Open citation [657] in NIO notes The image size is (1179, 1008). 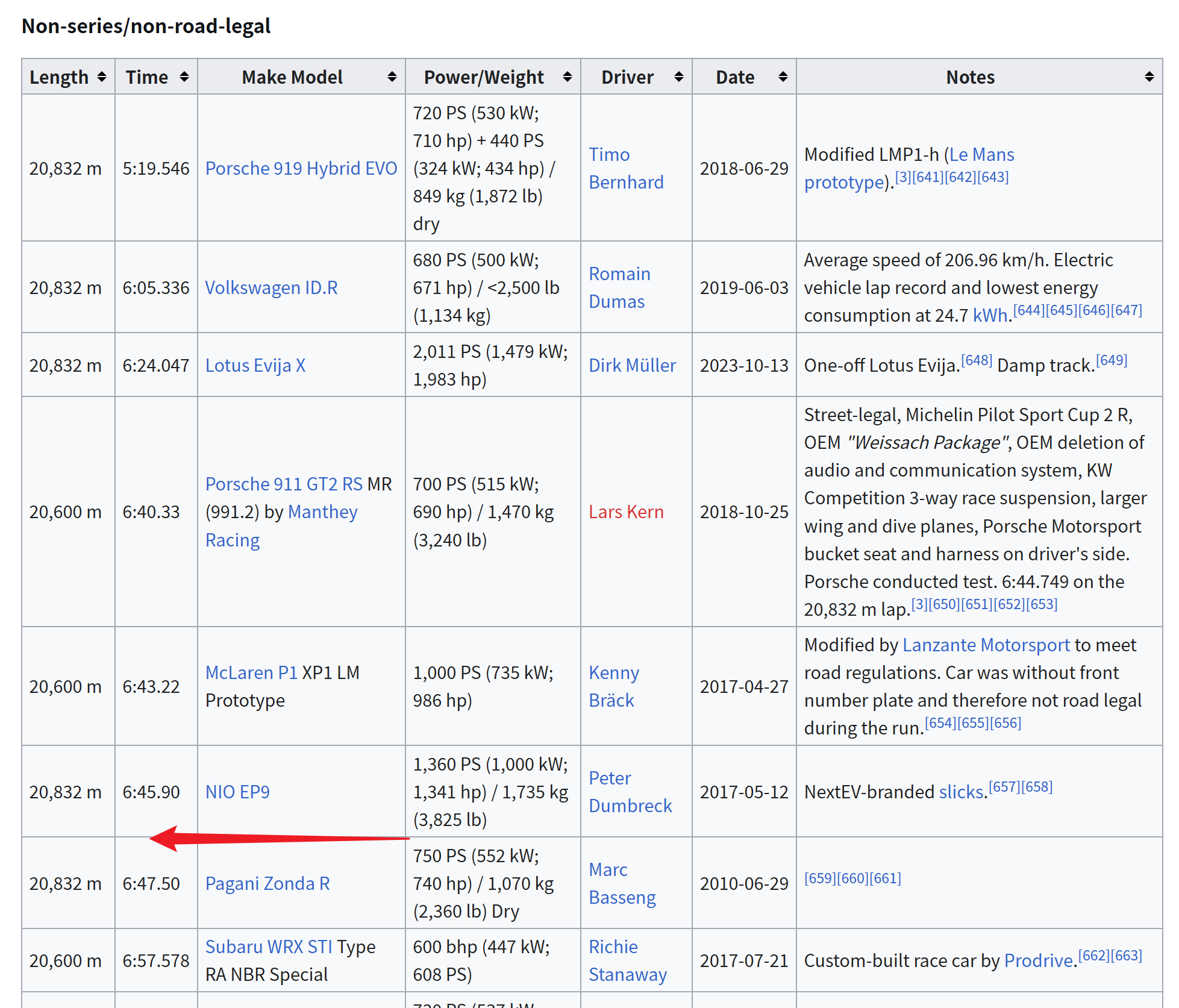tap(1004, 787)
